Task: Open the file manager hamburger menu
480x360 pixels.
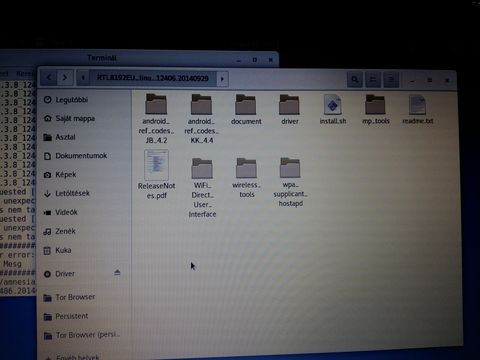Action: tap(391, 80)
